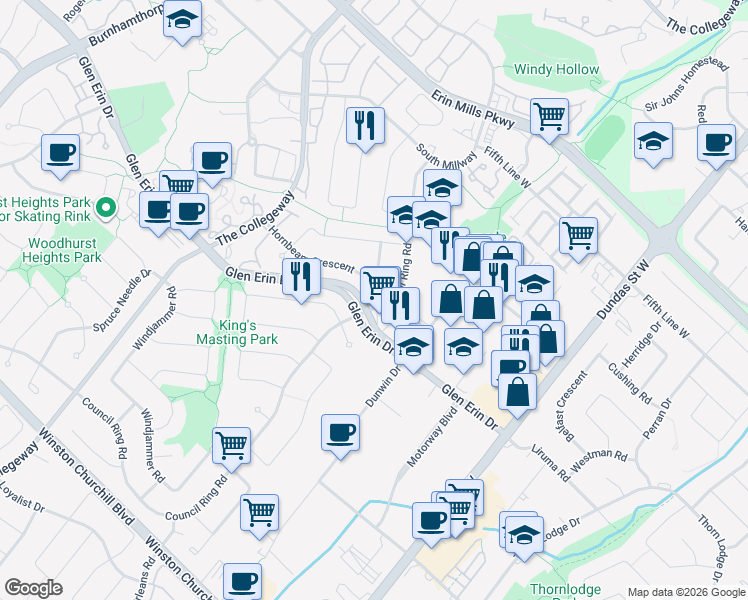Click the Erin Mills Pkwy road label
This screenshot has width=748, height=600.
(x=473, y=110)
